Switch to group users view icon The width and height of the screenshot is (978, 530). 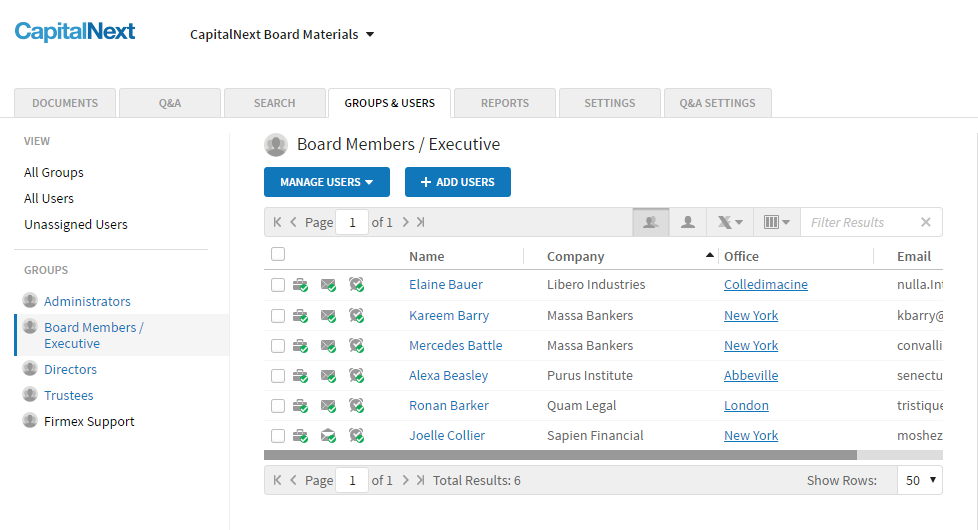(x=651, y=222)
